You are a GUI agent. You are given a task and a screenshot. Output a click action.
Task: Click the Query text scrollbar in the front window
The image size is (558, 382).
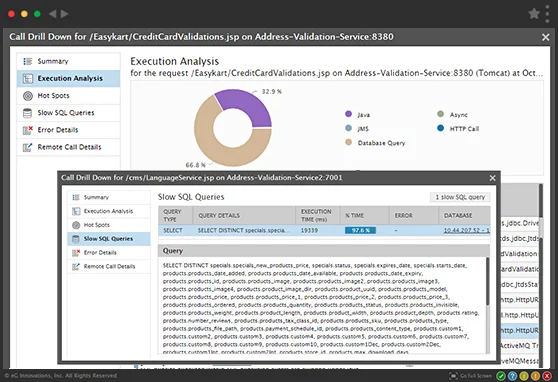point(488,281)
